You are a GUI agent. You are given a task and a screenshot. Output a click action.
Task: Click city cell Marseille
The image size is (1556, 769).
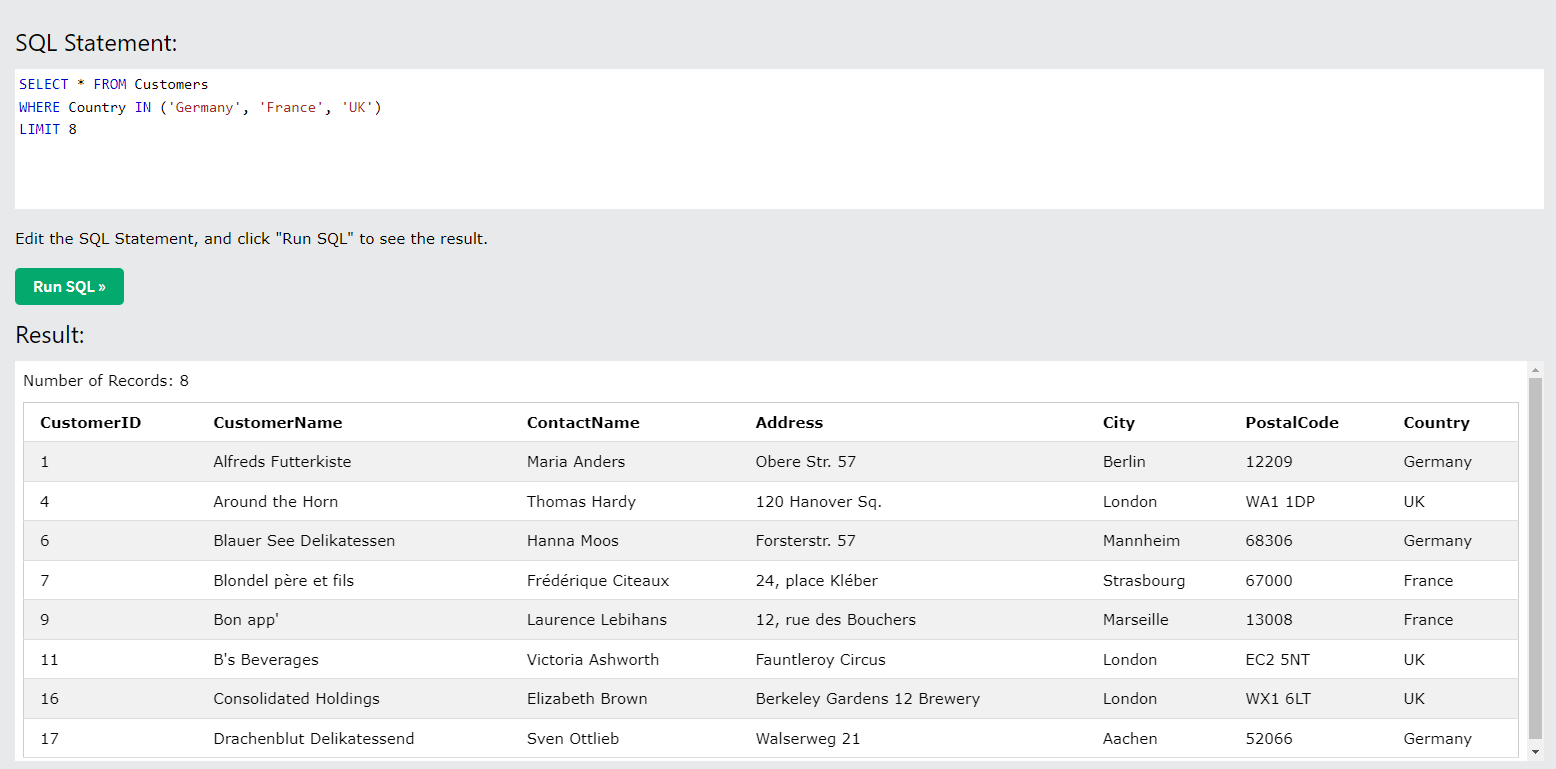[1136, 620]
